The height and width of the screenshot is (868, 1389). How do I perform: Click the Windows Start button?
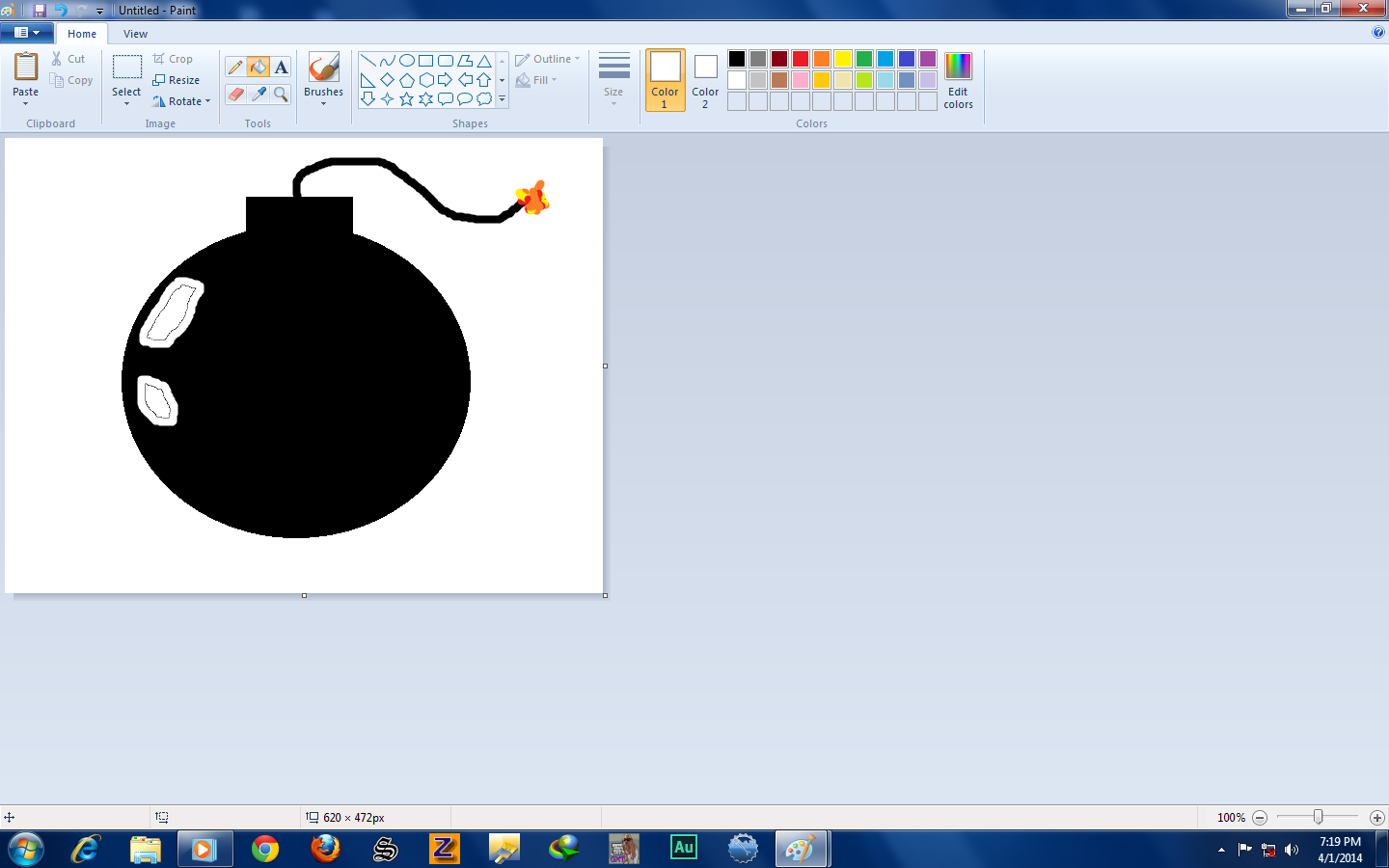(26, 849)
